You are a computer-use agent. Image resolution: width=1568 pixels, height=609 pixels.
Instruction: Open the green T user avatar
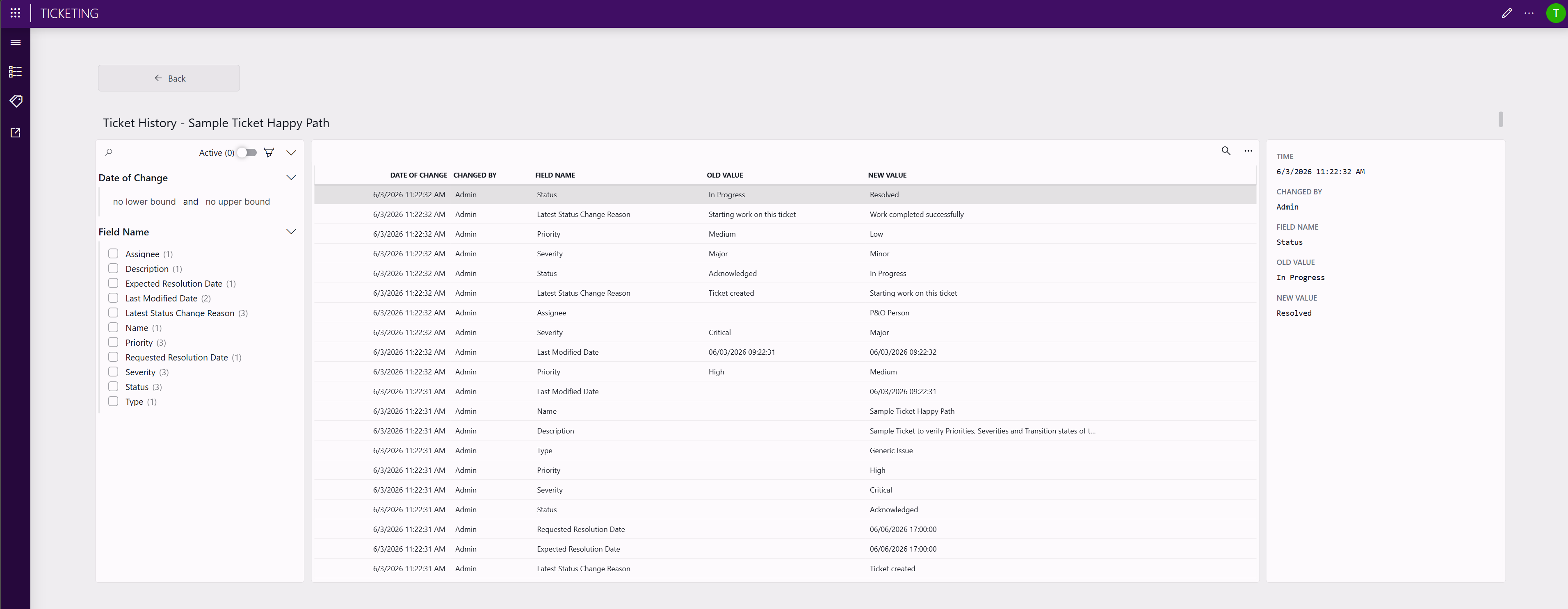[x=1555, y=14]
